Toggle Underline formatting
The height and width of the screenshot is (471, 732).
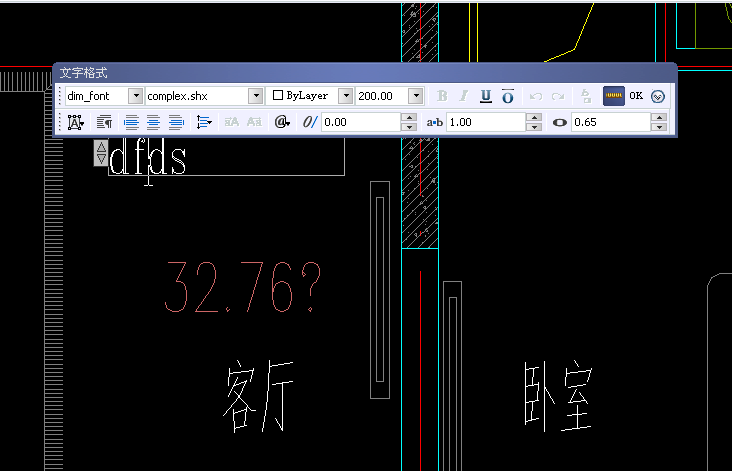click(x=486, y=96)
